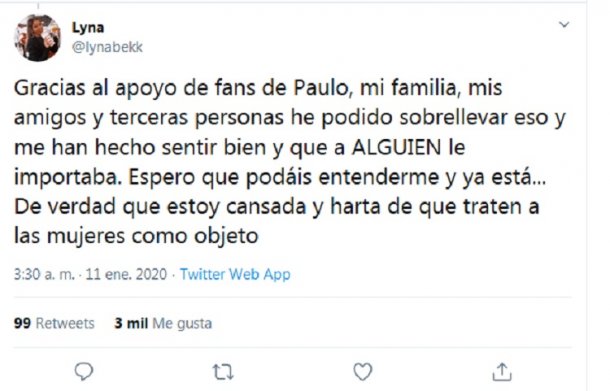The width and height of the screenshot is (610, 391).
Task: Click the tweet's first line mentioning Paulo
Action: [258, 88]
